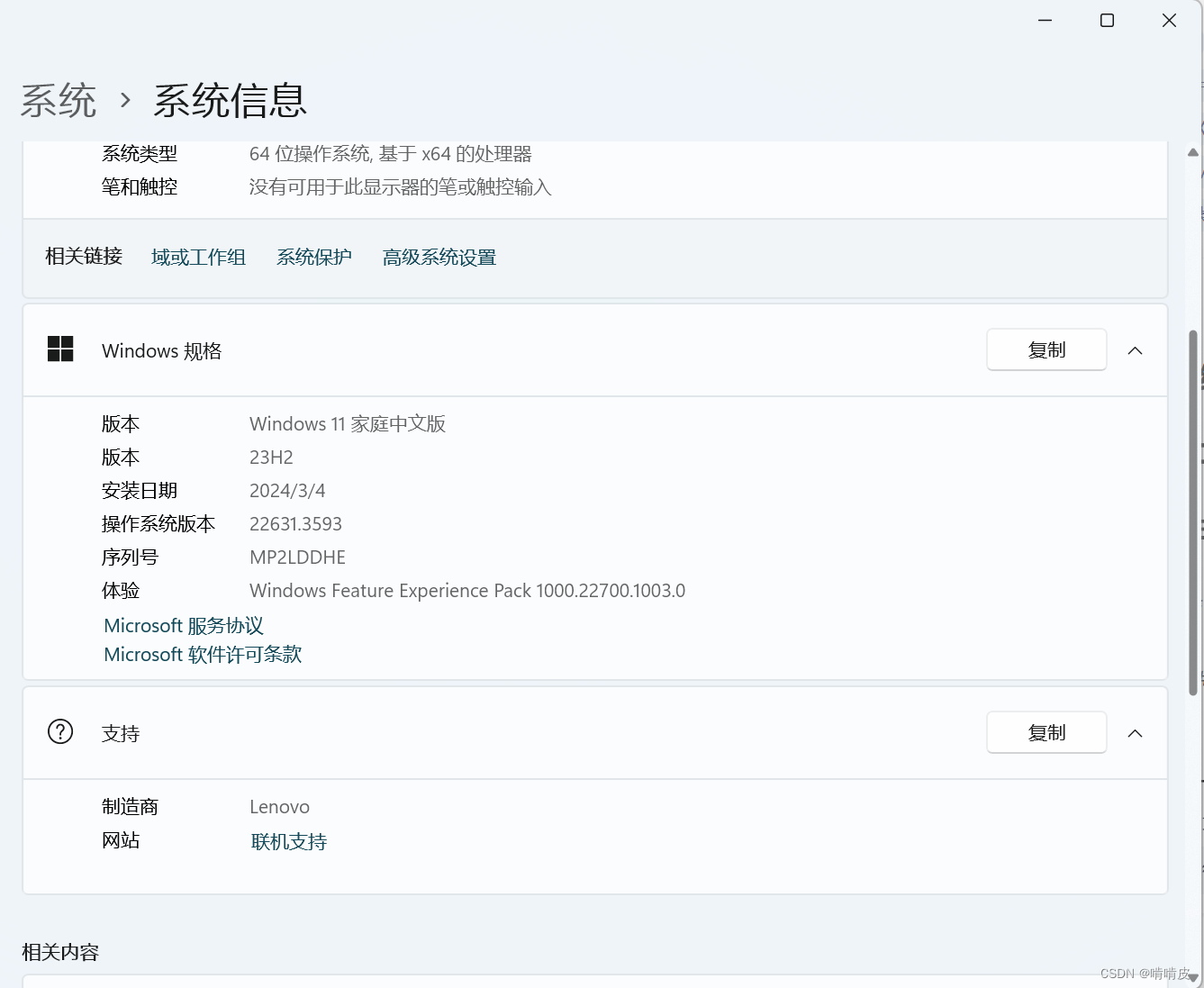The height and width of the screenshot is (988, 1204).
Task: Go back to 系统 in the breadcrumb
Action: point(59,100)
